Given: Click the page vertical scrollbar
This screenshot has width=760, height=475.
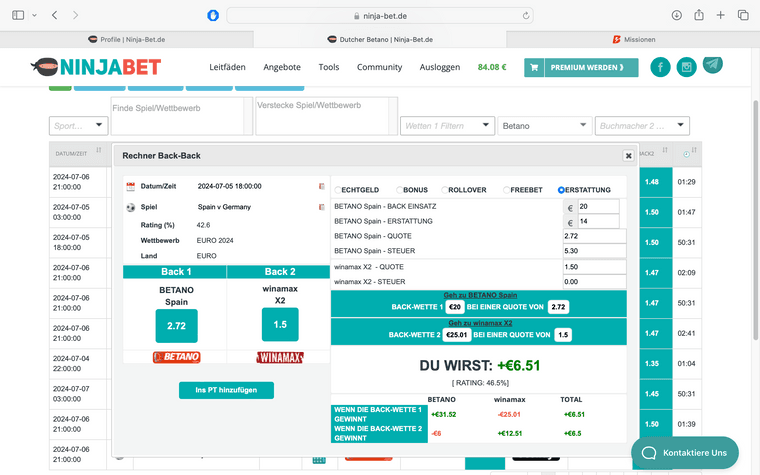Looking at the screenshot, I should click(756, 221).
